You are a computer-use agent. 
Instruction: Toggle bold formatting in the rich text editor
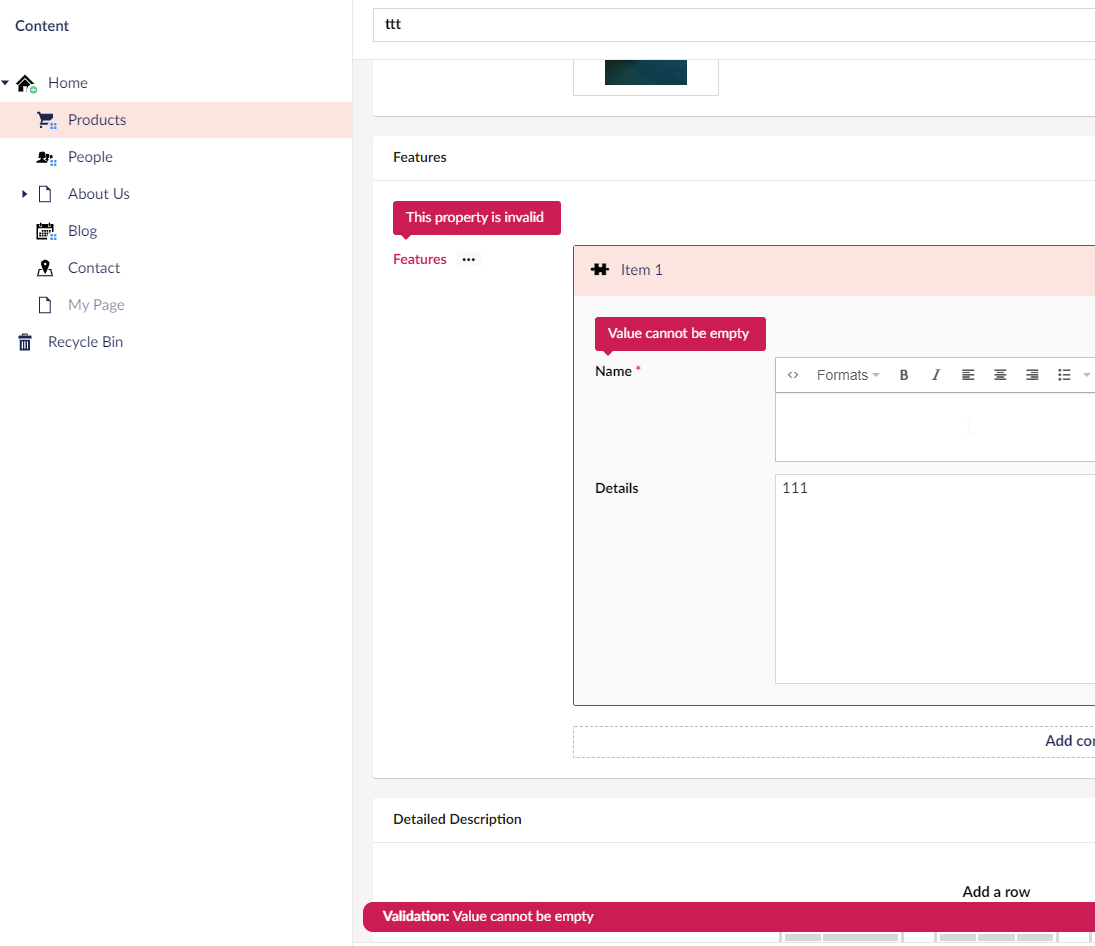pos(903,374)
